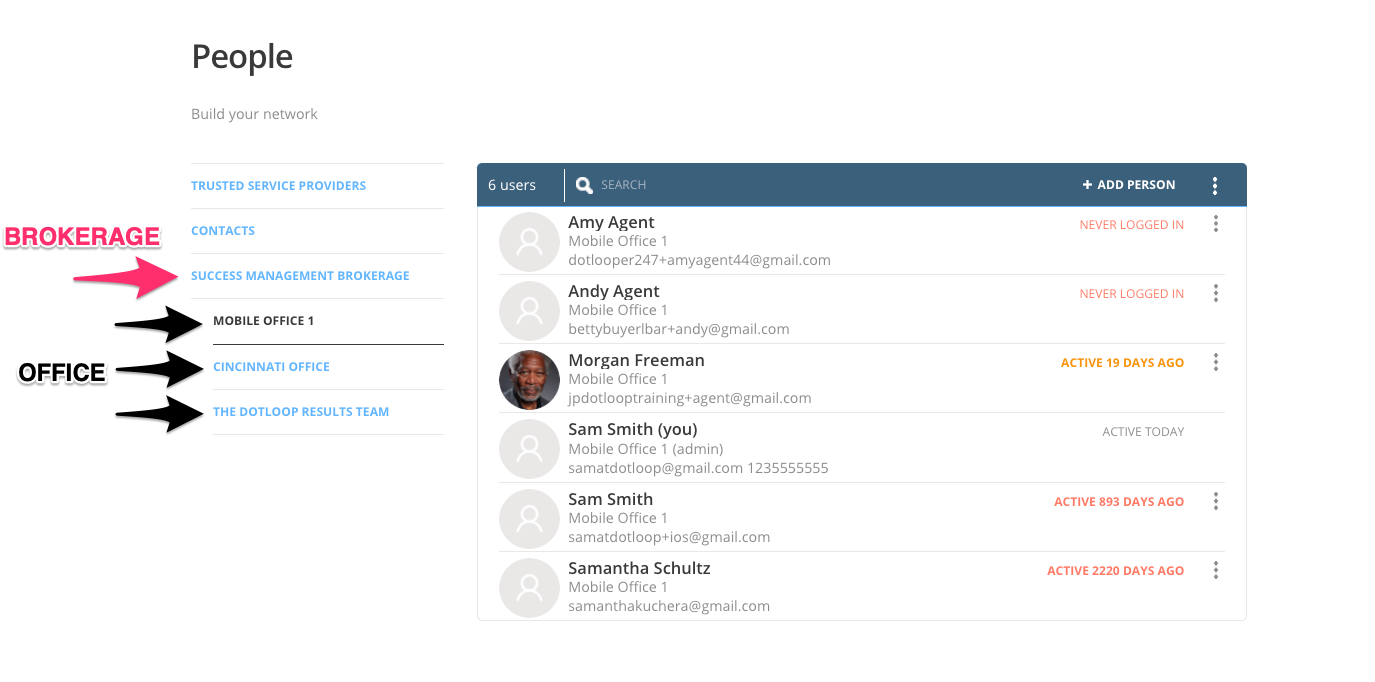Click Sam Smith (you) avatar icon
This screenshot has height=682, width=1375.
[529, 449]
